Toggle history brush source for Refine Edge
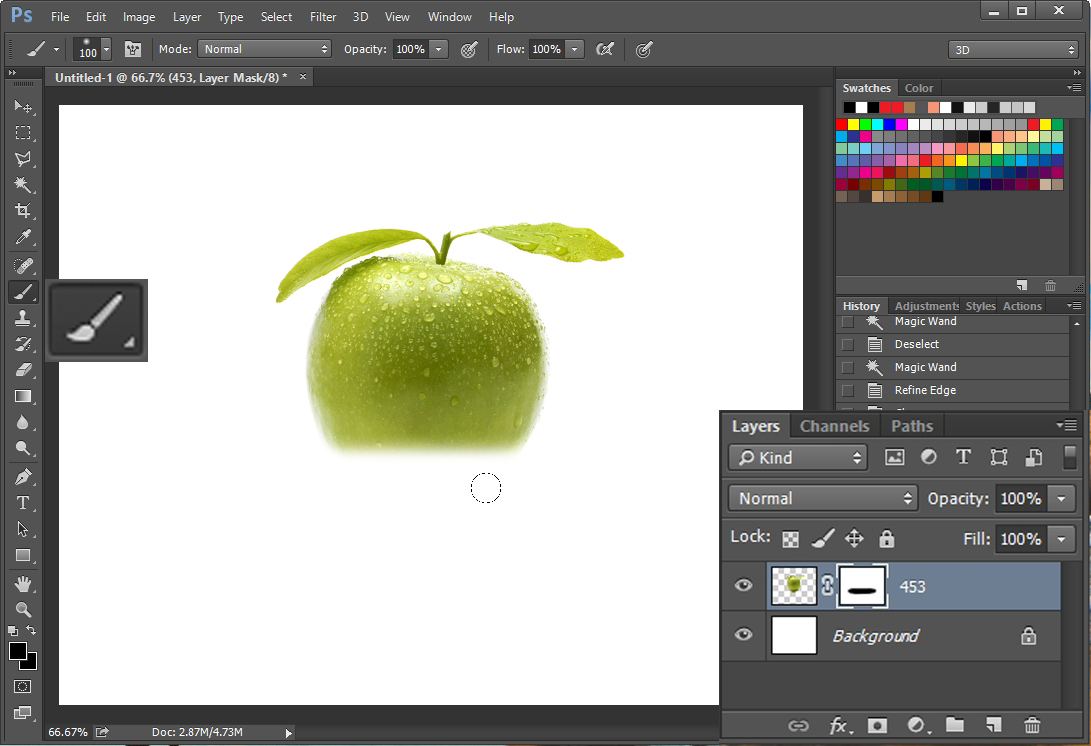 (x=847, y=390)
